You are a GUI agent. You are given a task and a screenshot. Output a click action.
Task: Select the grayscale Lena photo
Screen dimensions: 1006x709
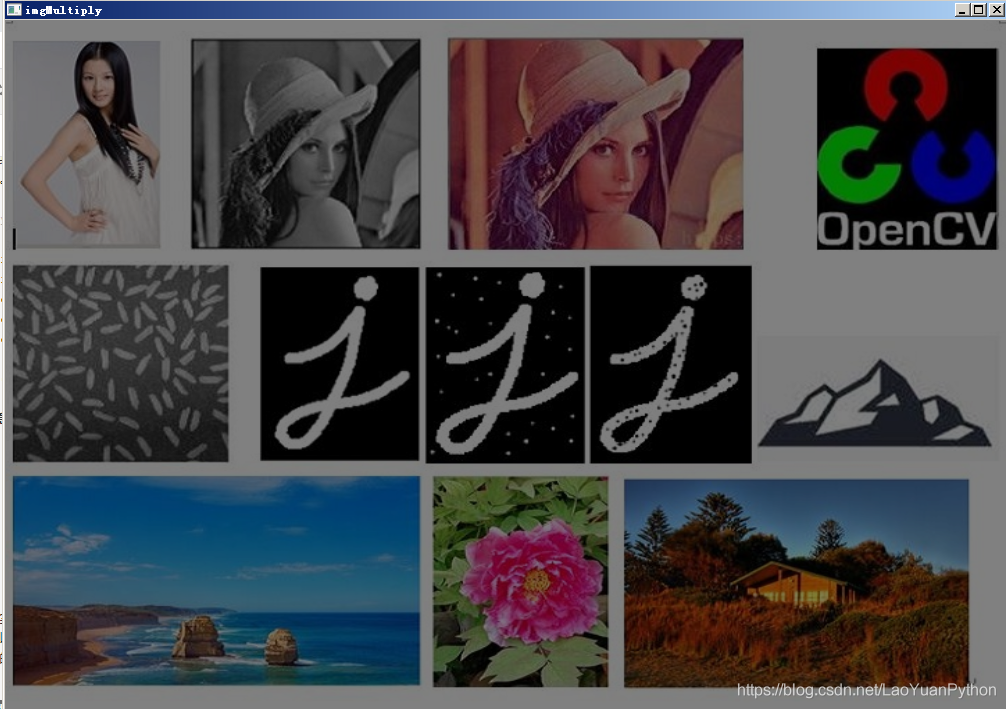[x=306, y=144]
